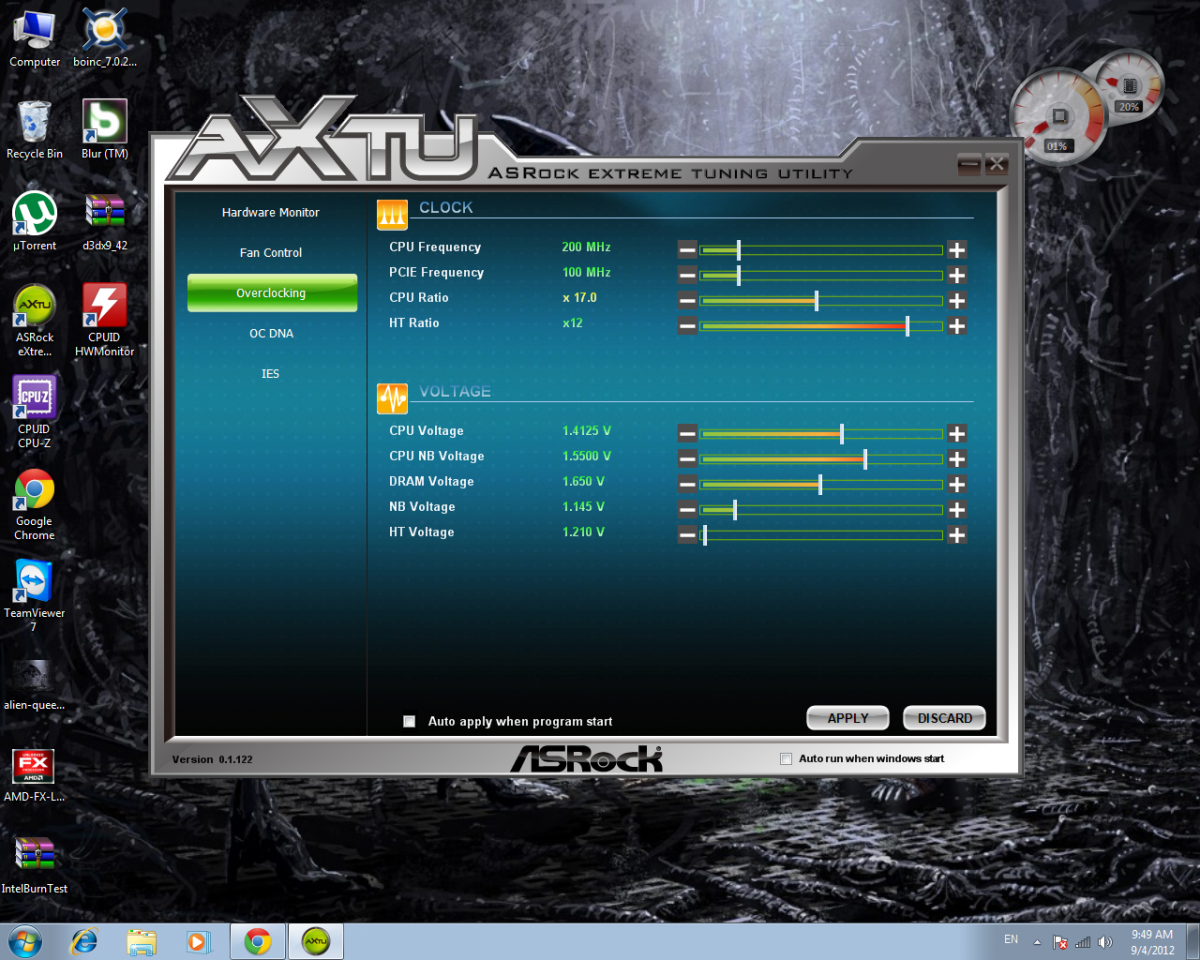
Task: Open the Computer desktop icon
Action: 34,40
